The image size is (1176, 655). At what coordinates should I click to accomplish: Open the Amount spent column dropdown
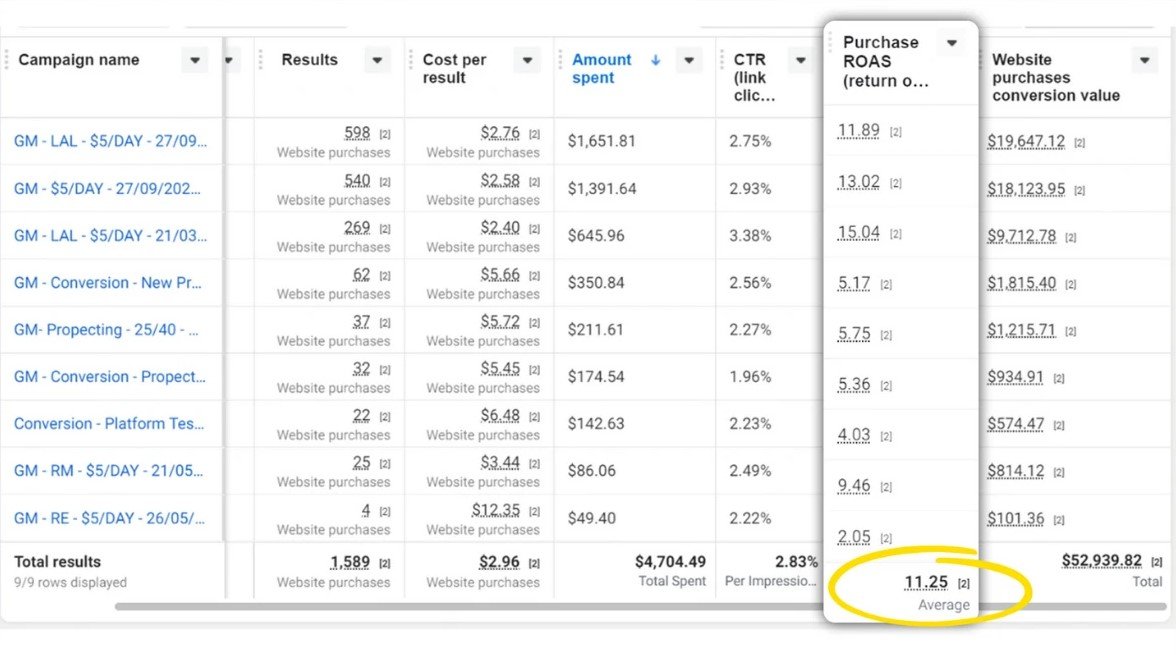point(688,60)
